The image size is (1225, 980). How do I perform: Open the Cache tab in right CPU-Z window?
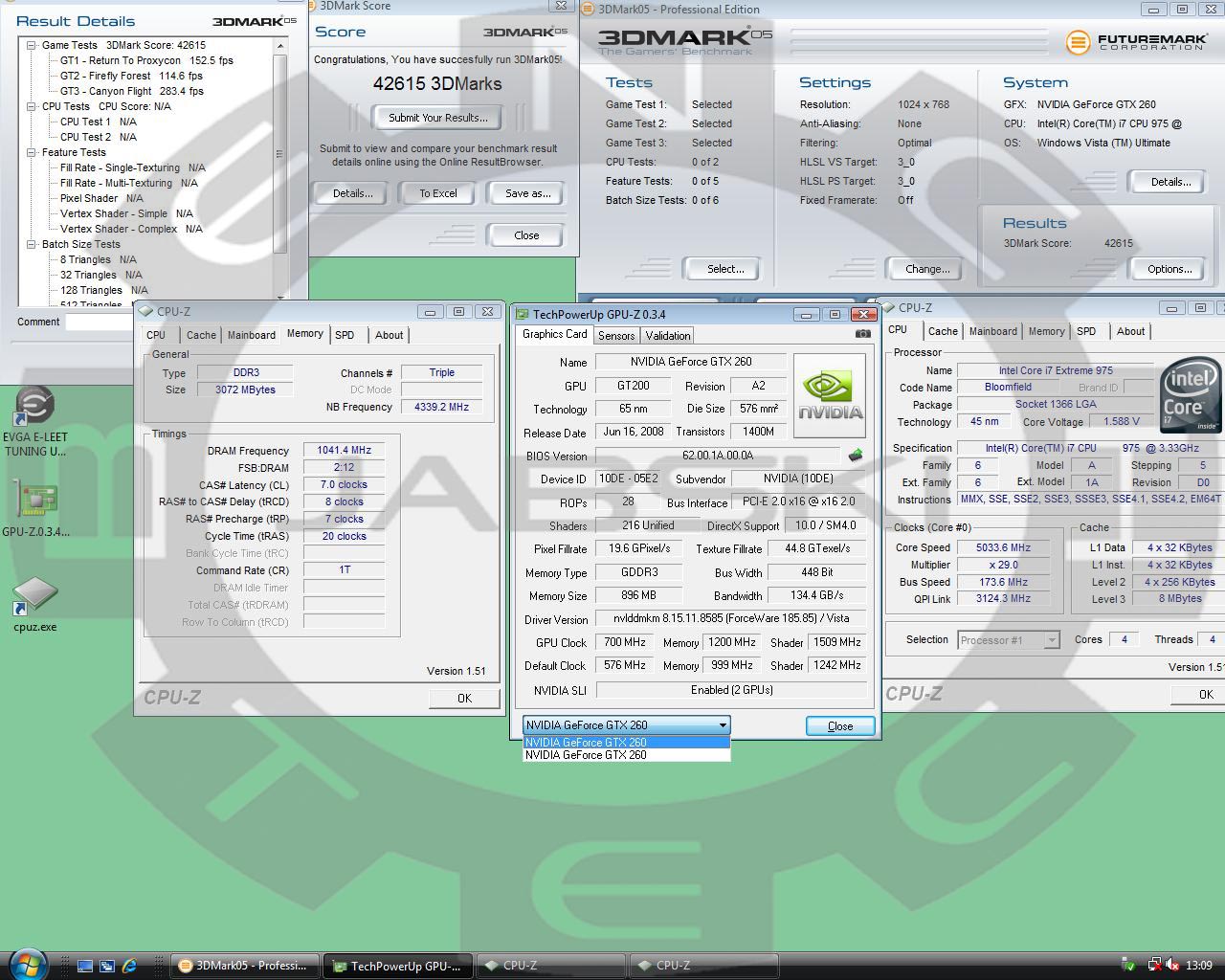[x=943, y=331]
